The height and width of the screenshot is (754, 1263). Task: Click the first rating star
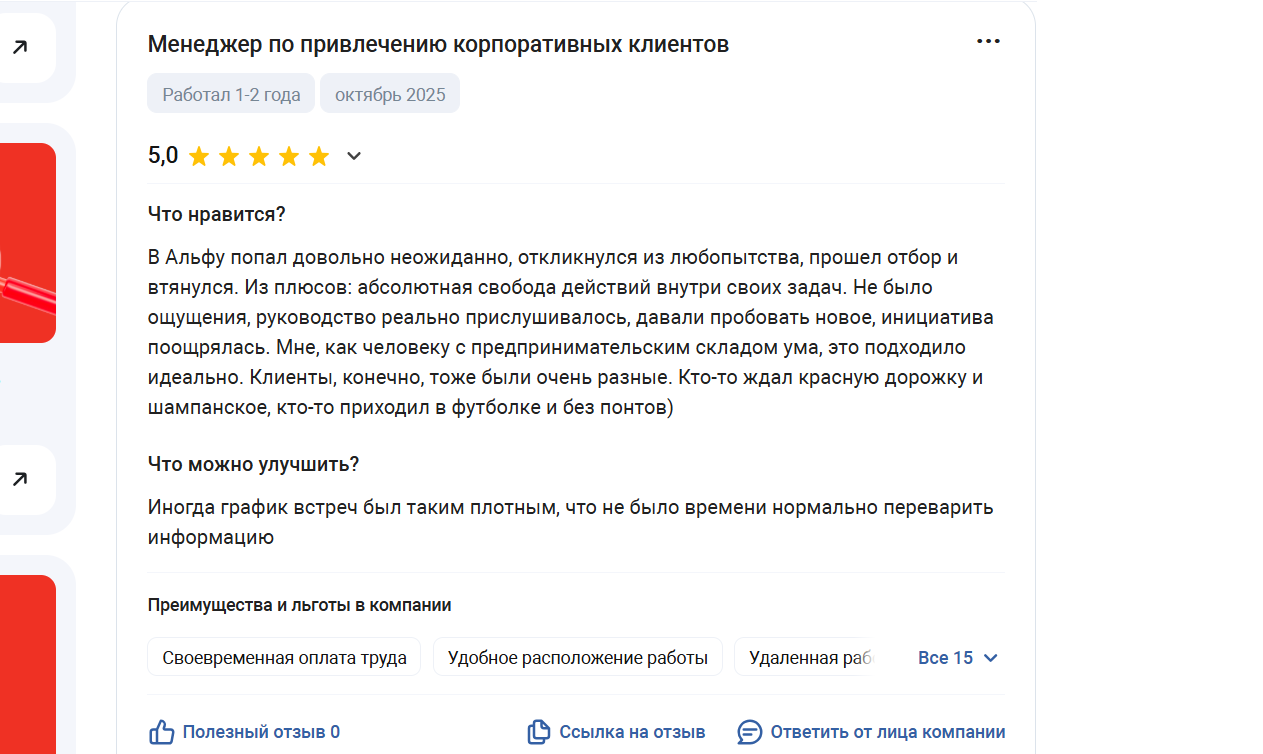(x=199, y=156)
